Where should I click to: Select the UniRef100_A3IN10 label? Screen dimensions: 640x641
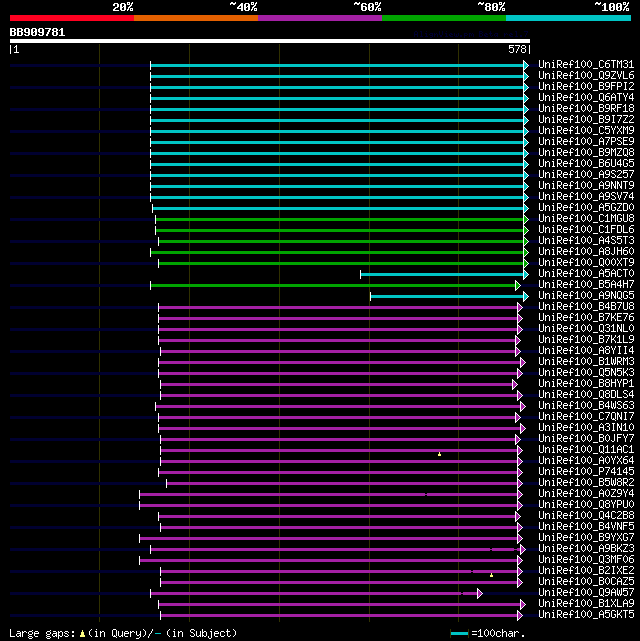586,428
